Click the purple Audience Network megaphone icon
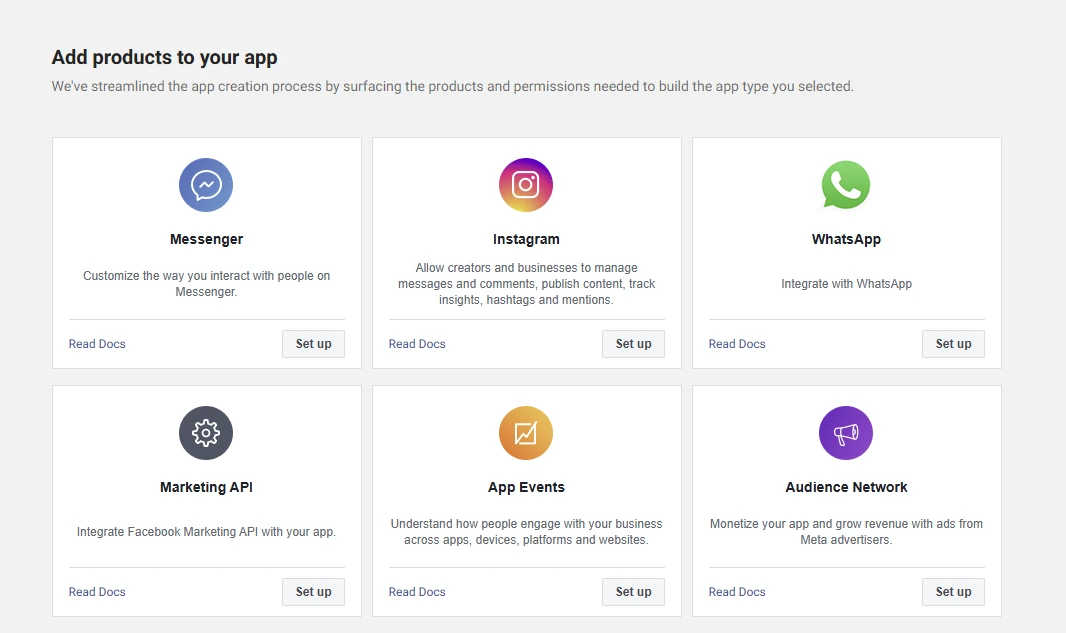This screenshot has height=633, width=1066. point(846,433)
